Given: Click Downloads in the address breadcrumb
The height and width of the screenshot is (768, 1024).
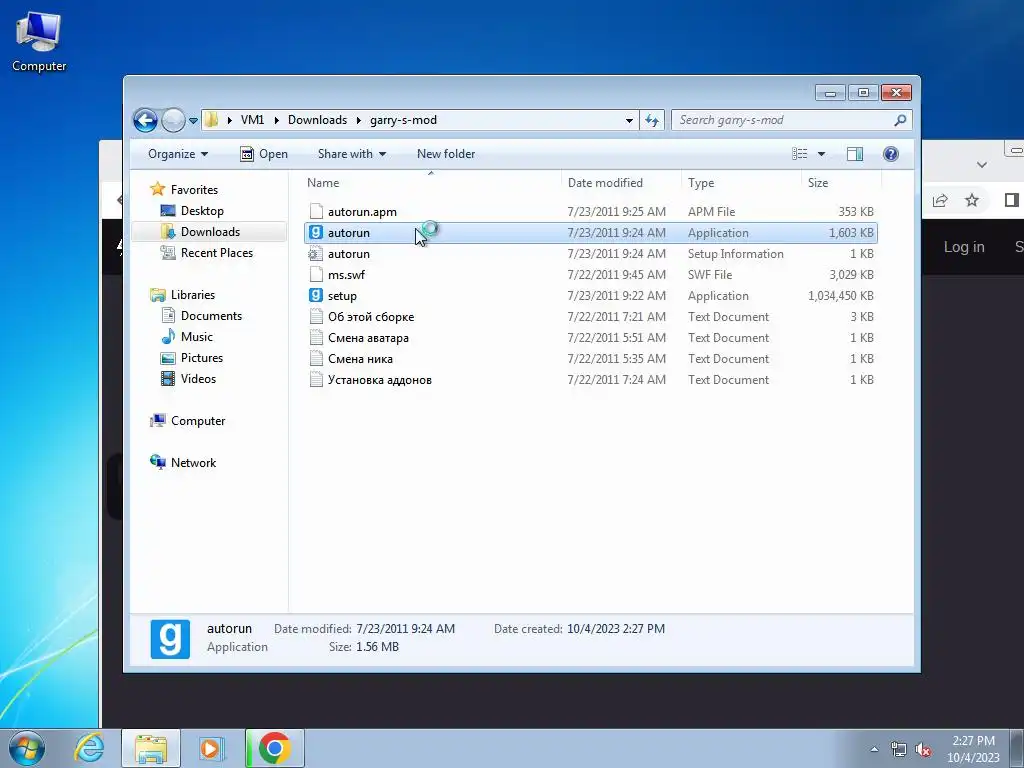Looking at the screenshot, I should (317, 120).
